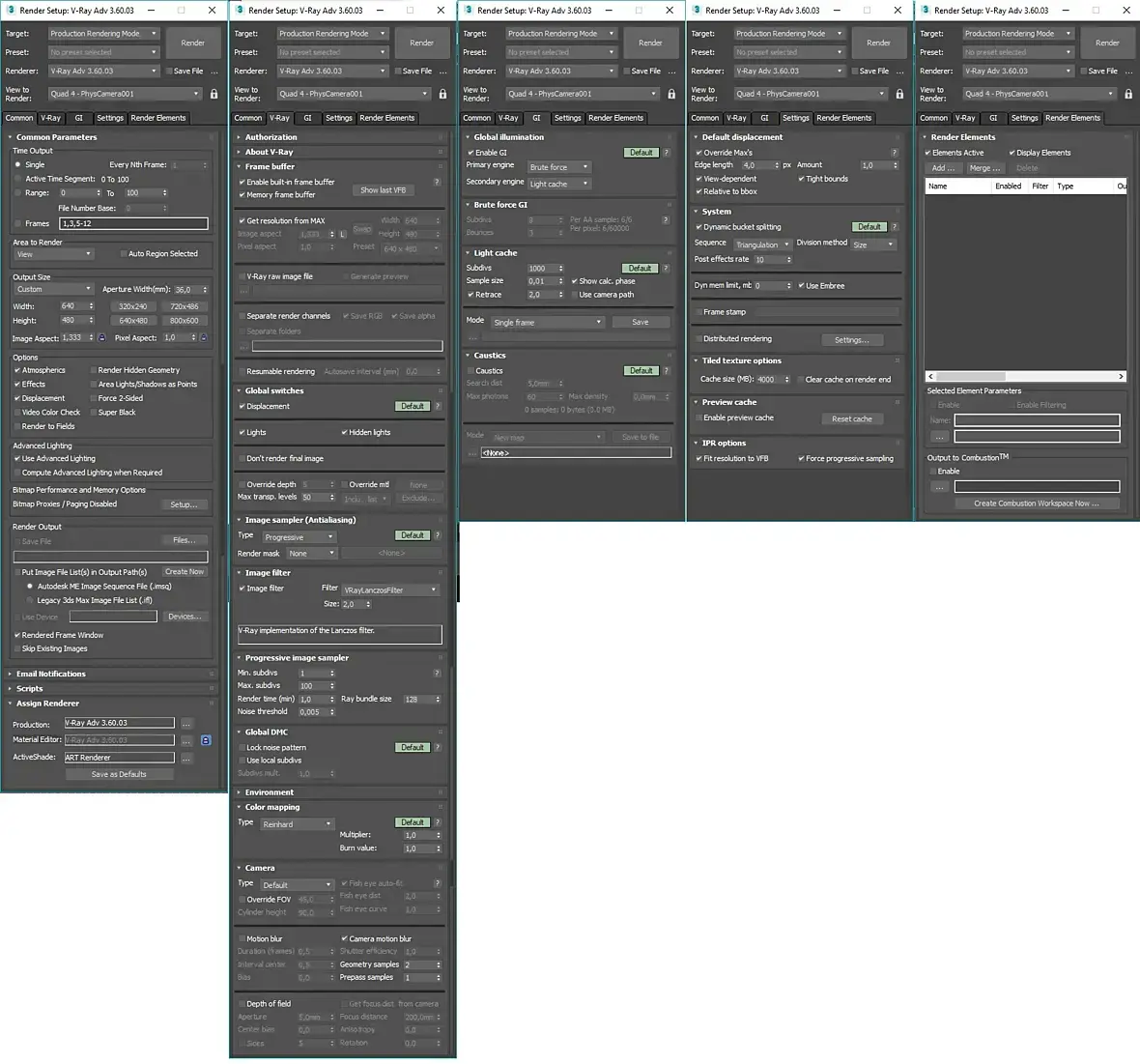The width and height of the screenshot is (1140, 1064).
Task: Toggle the Enable GI checkbox
Action: coord(471,153)
